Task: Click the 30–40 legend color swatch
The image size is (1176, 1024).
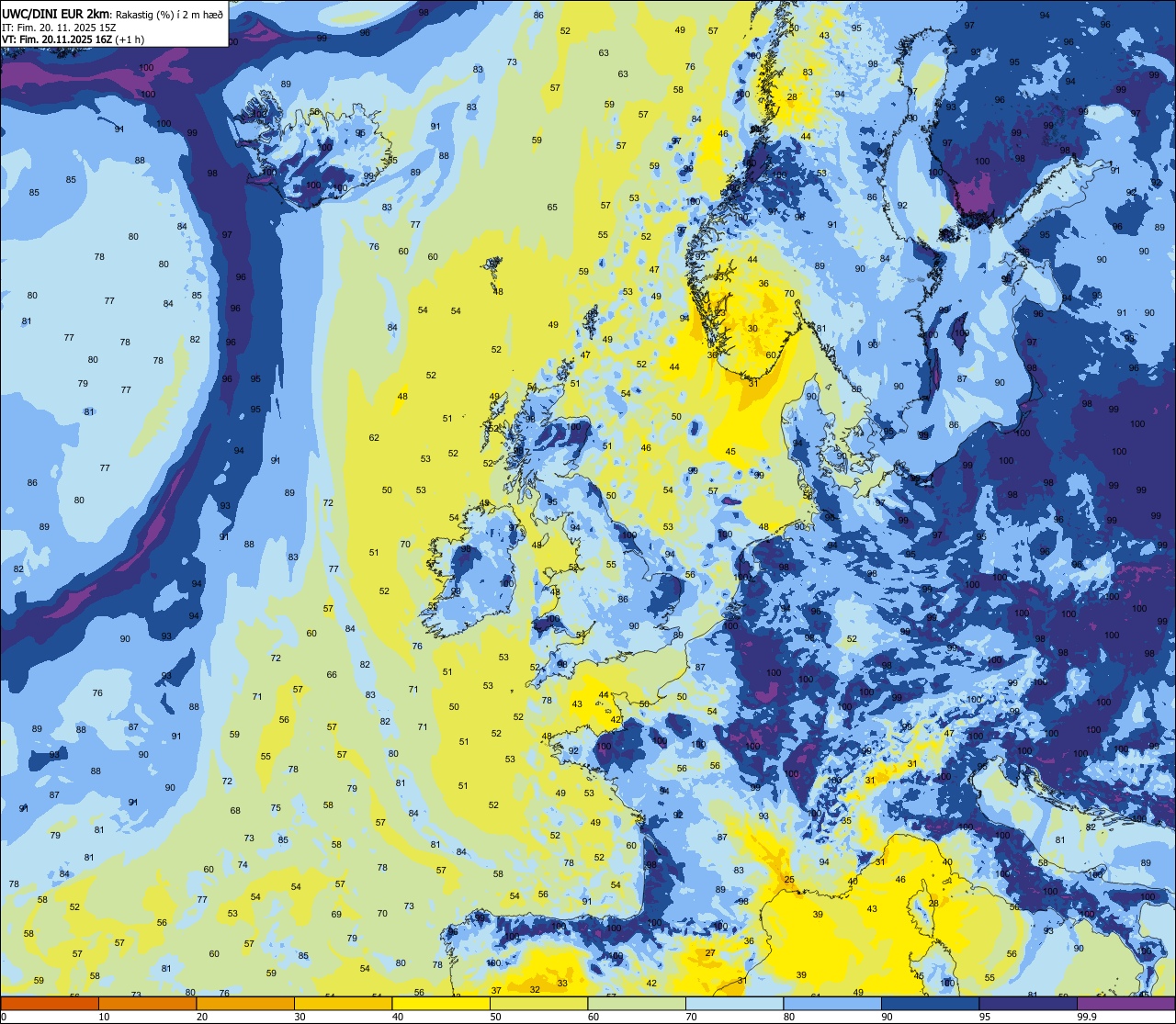Action: click(343, 1004)
